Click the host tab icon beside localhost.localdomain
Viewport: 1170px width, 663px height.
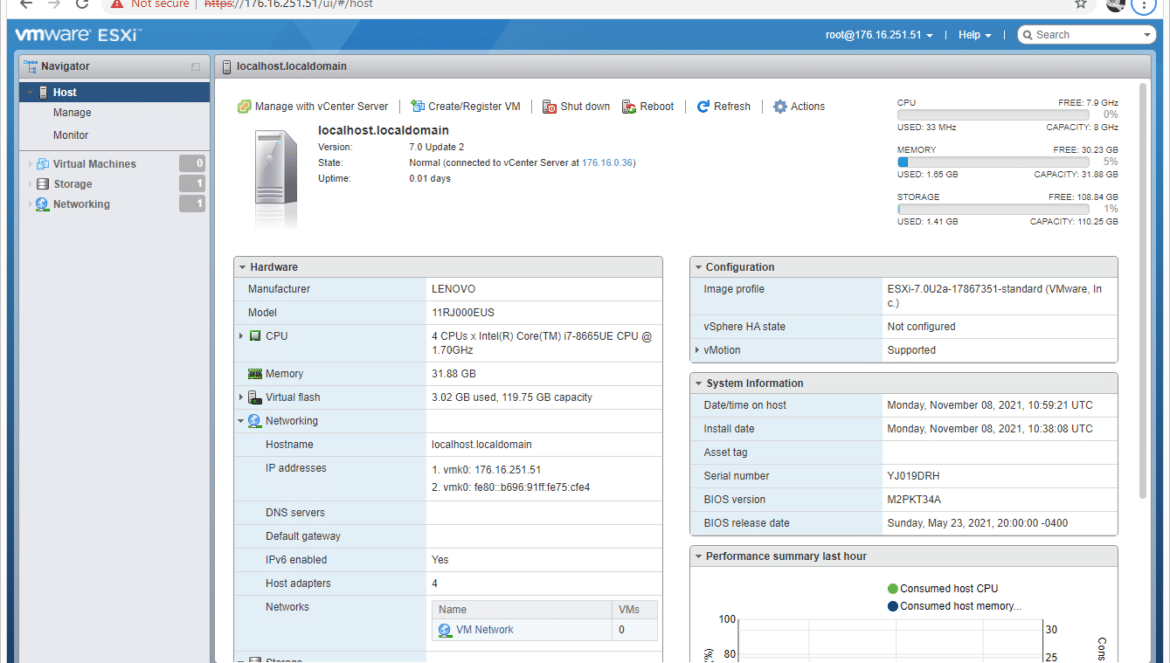(x=227, y=66)
